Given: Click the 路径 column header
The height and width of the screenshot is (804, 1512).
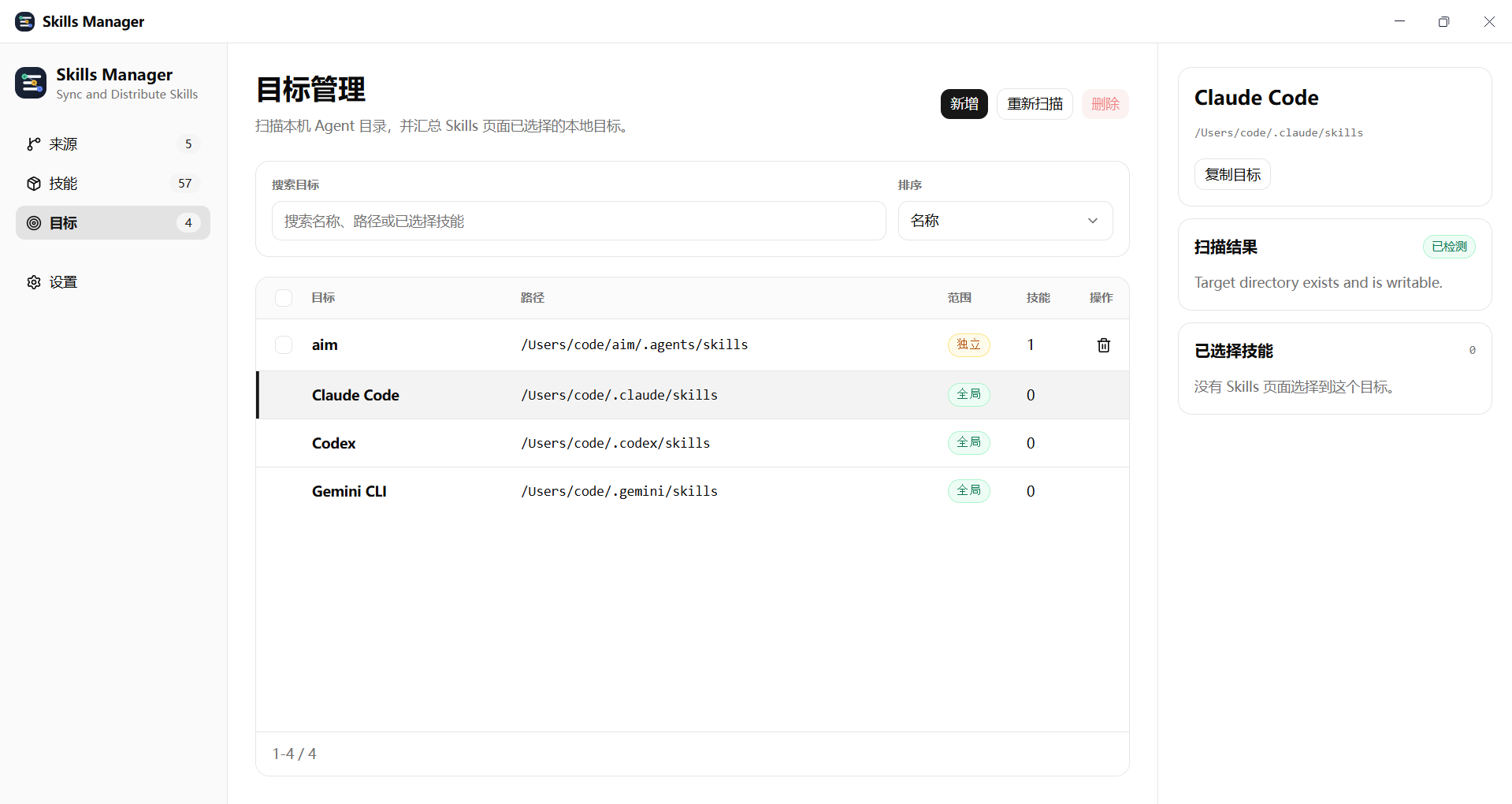Looking at the screenshot, I should pyautogui.click(x=533, y=298).
